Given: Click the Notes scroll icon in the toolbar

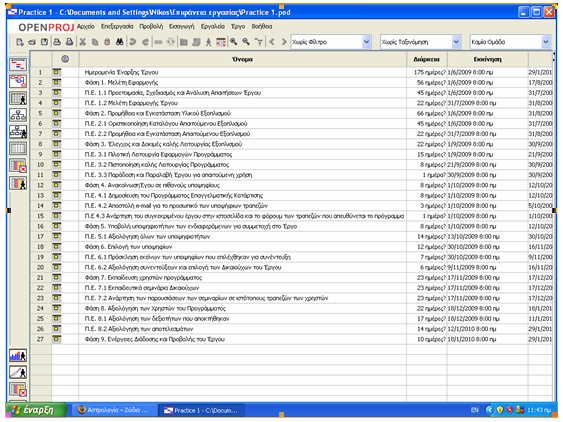Looking at the screenshot, I should (196, 42).
